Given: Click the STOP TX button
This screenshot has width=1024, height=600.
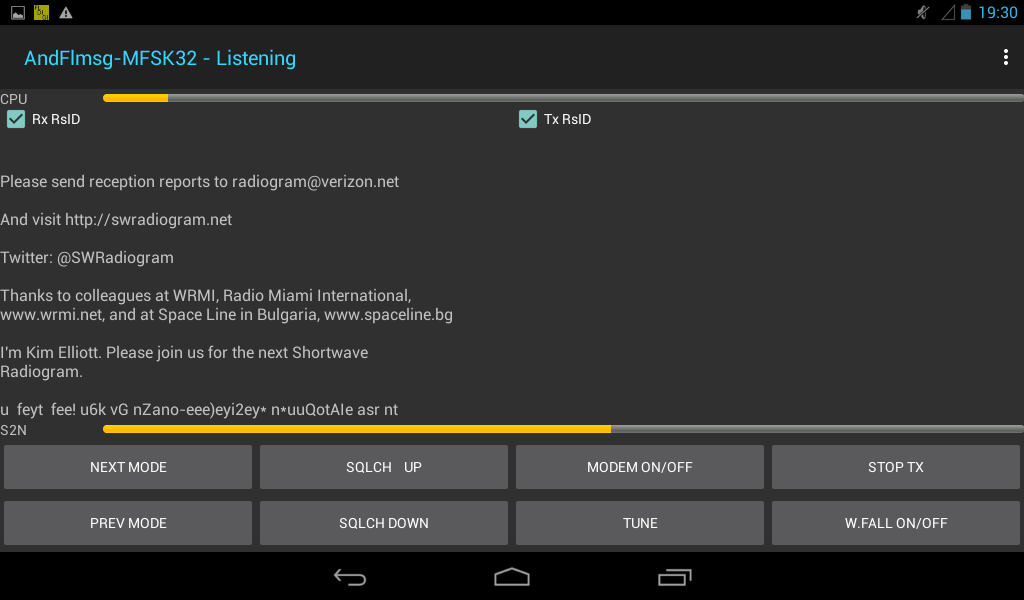Looking at the screenshot, I should (896, 467).
